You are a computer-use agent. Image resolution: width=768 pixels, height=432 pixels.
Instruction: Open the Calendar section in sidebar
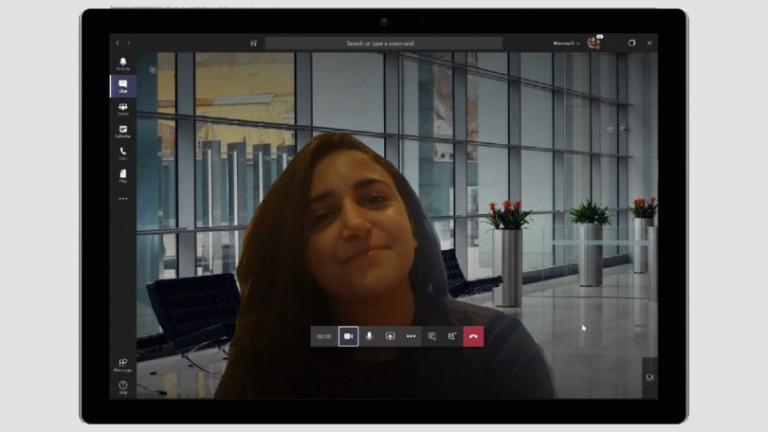point(123,131)
